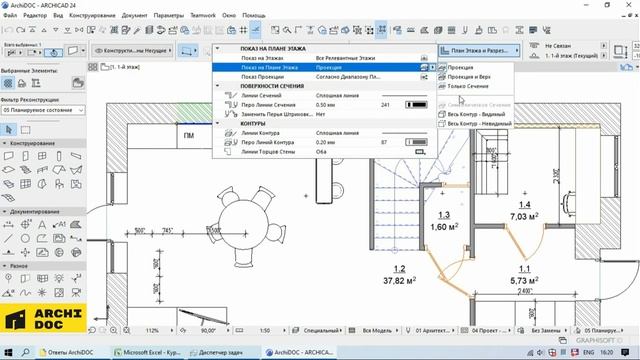This screenshot has width=640, height=360.
Task: Select the Column tool in the toolbox
Action: tap(59, 156)
